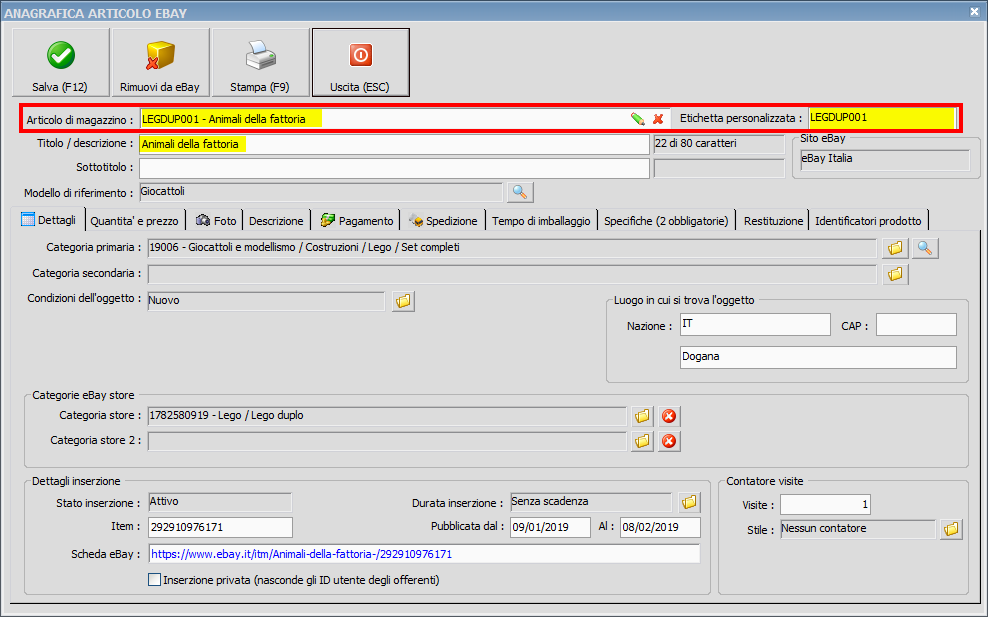Open folder picker for Condizioni dell'oggetto
The width and height of the screenshot is (988, 617).
(403, 301)
